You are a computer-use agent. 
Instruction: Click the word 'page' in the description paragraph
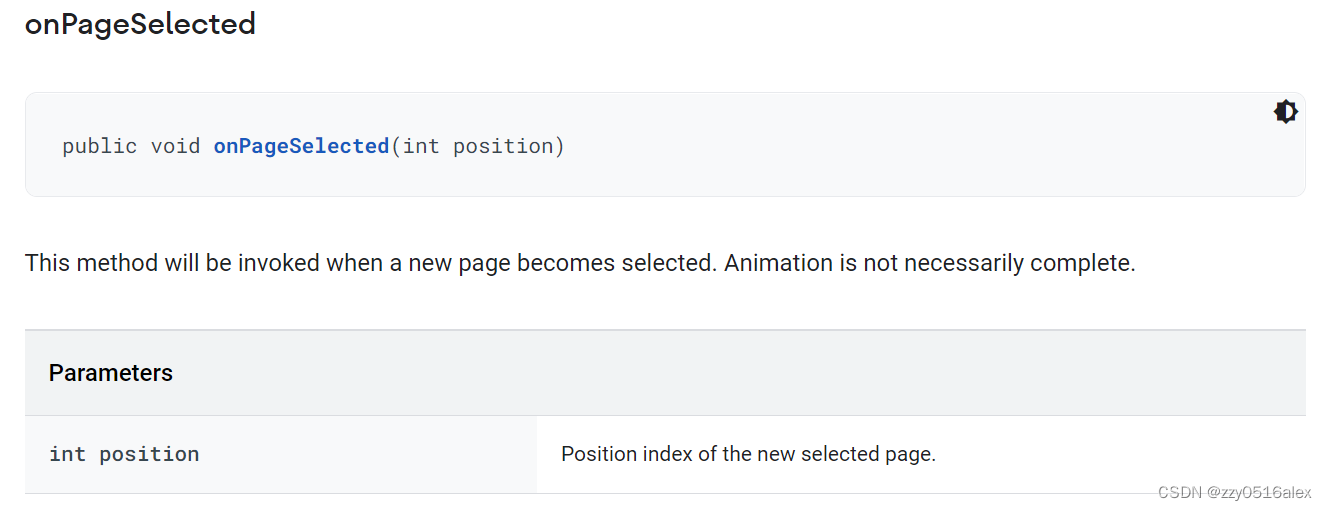point(484,264)
